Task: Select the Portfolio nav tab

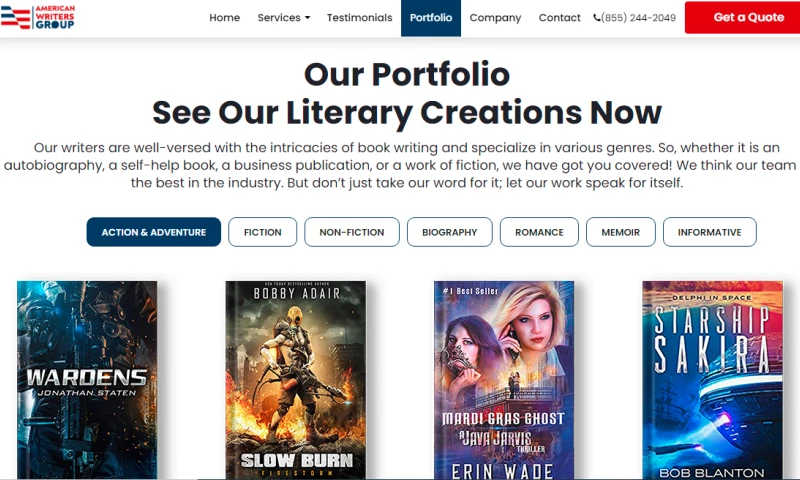Action: [x=431, y=18]
